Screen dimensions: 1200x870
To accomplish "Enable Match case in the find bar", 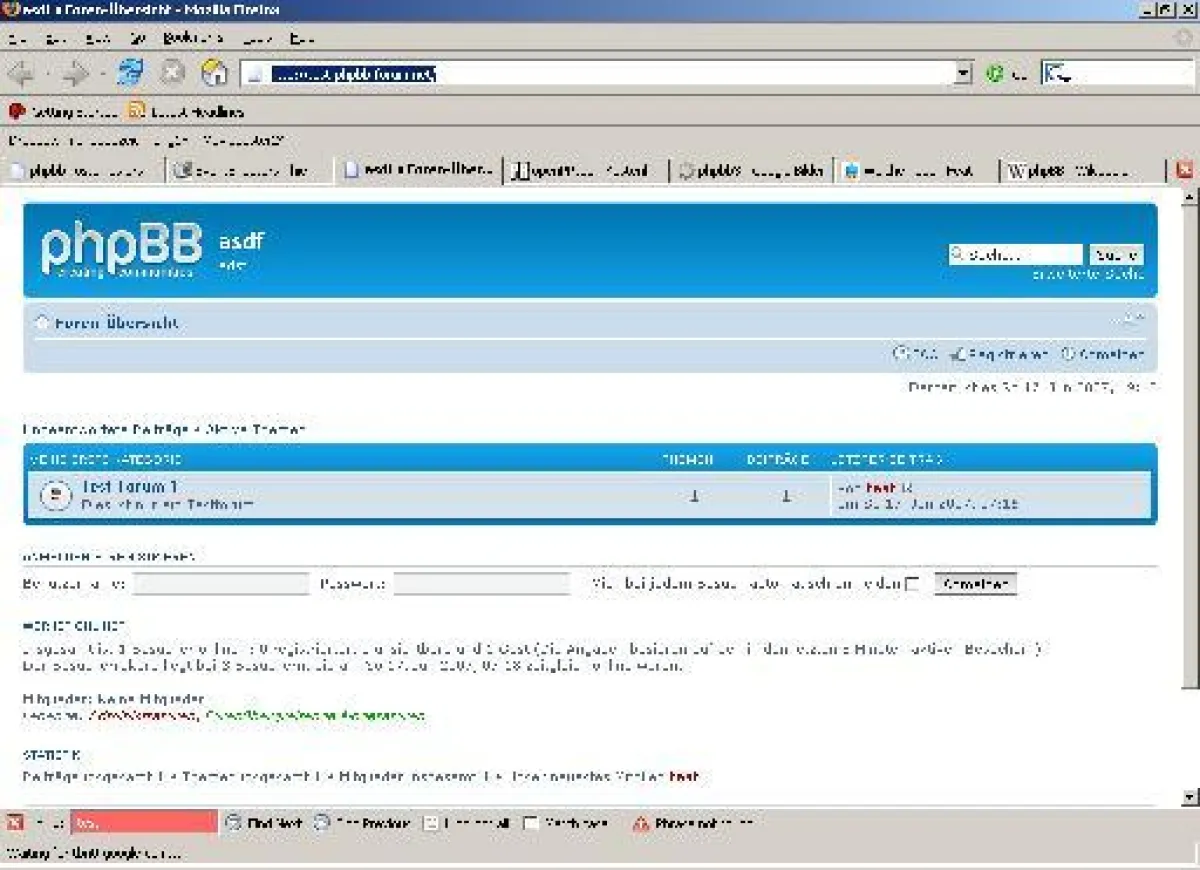I will [532, 822].
